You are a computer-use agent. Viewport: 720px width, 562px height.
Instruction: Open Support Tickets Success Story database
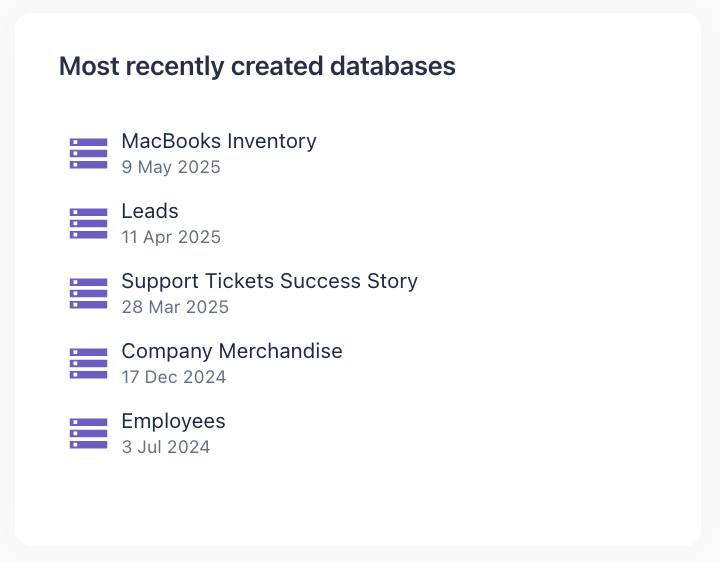pyautogui.click(x=269, y=282)
